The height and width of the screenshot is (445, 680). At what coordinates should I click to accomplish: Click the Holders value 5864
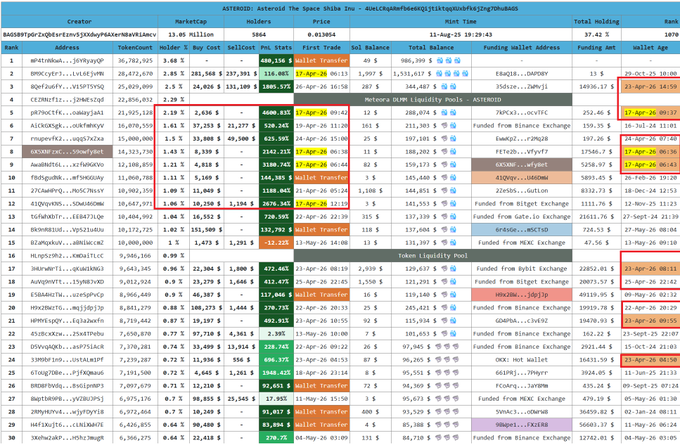[x=259, y=35]
